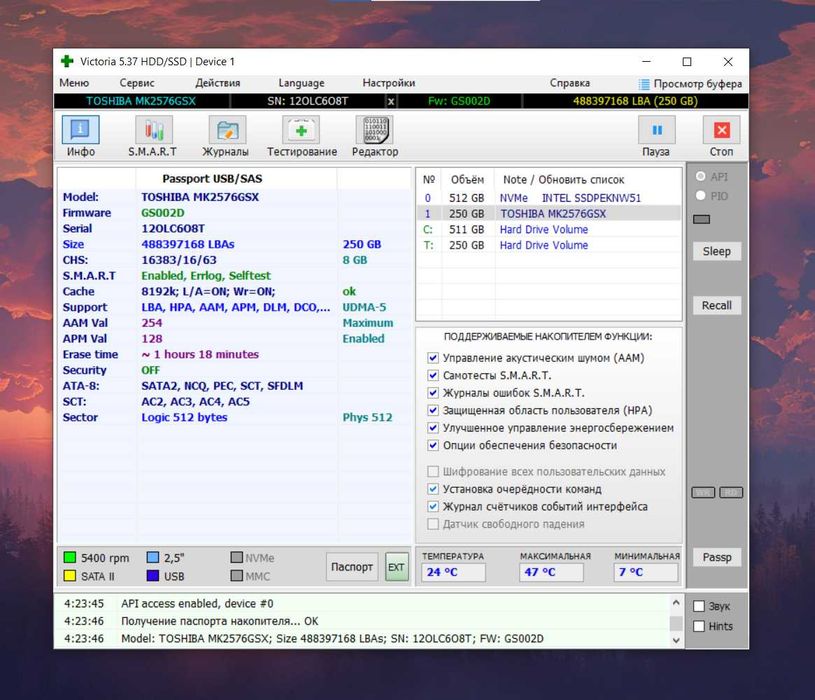This screenshot has width=815, height=700.
Task: Click log scrollbar down arrow
Action: click(676, 640)
